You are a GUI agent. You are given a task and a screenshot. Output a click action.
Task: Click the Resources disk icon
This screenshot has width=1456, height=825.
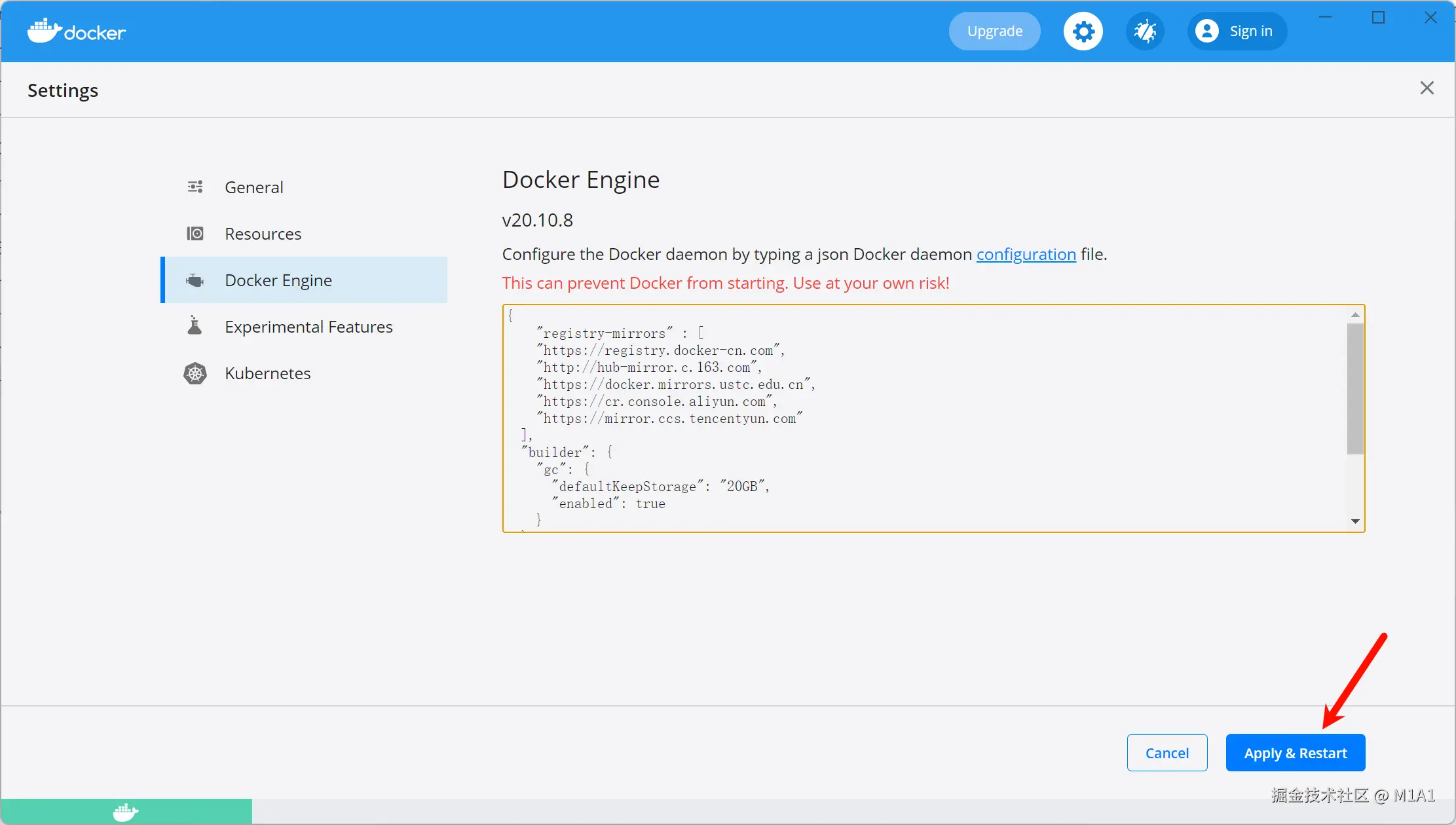point(195,234)
